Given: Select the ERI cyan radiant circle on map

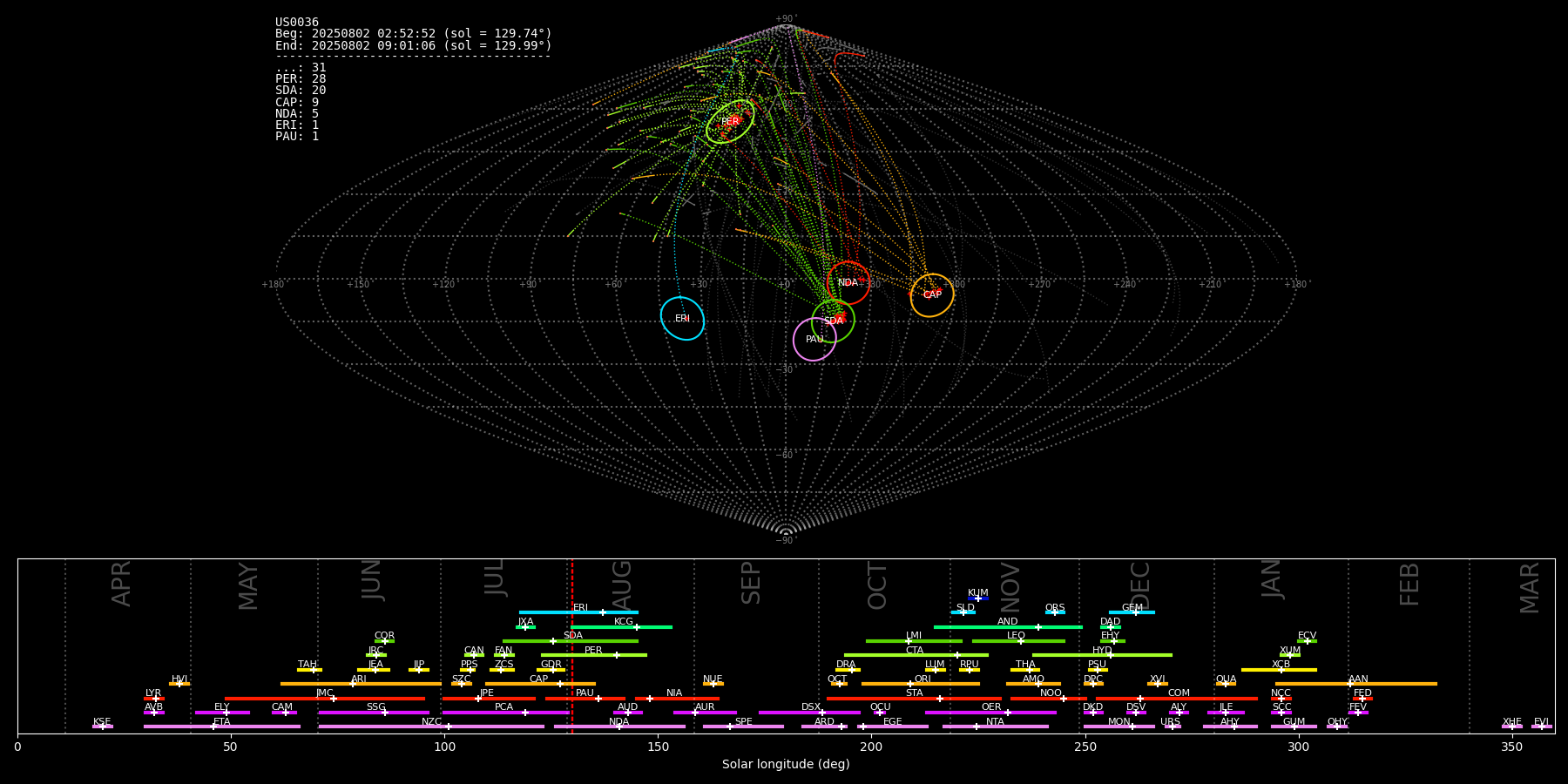Looking at the screenshot, I should (x=682, y=319).
